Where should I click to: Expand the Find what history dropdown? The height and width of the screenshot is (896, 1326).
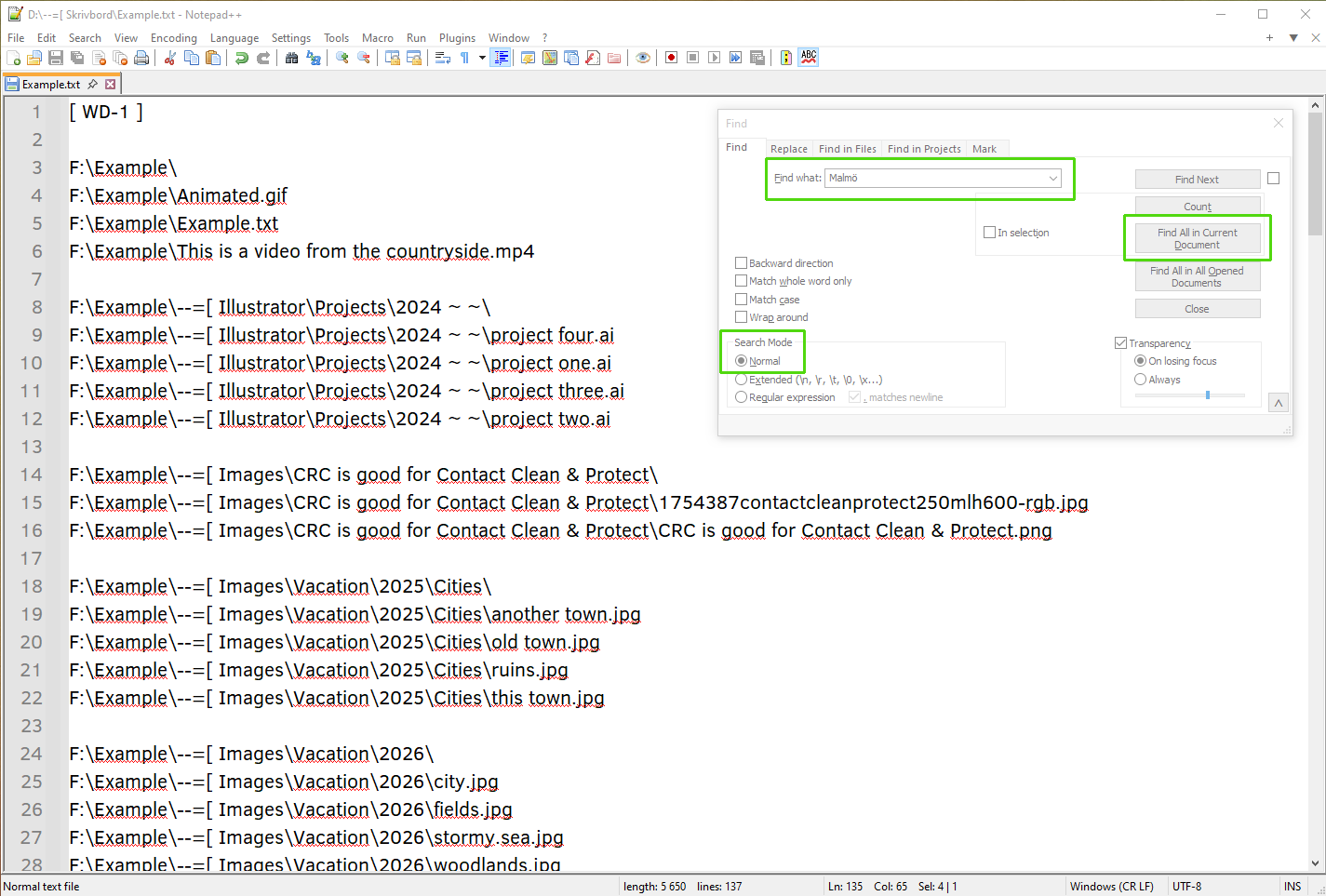click(1053, 178)
